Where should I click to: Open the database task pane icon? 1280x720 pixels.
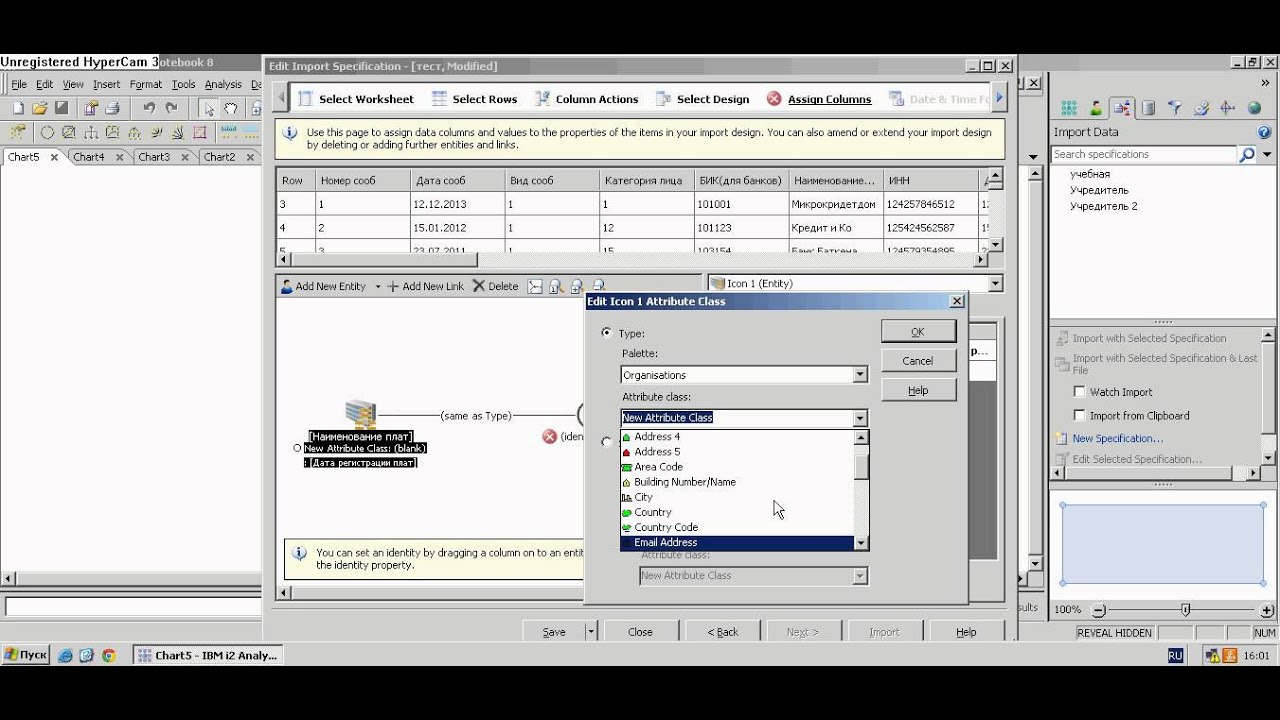point(1148,108)
